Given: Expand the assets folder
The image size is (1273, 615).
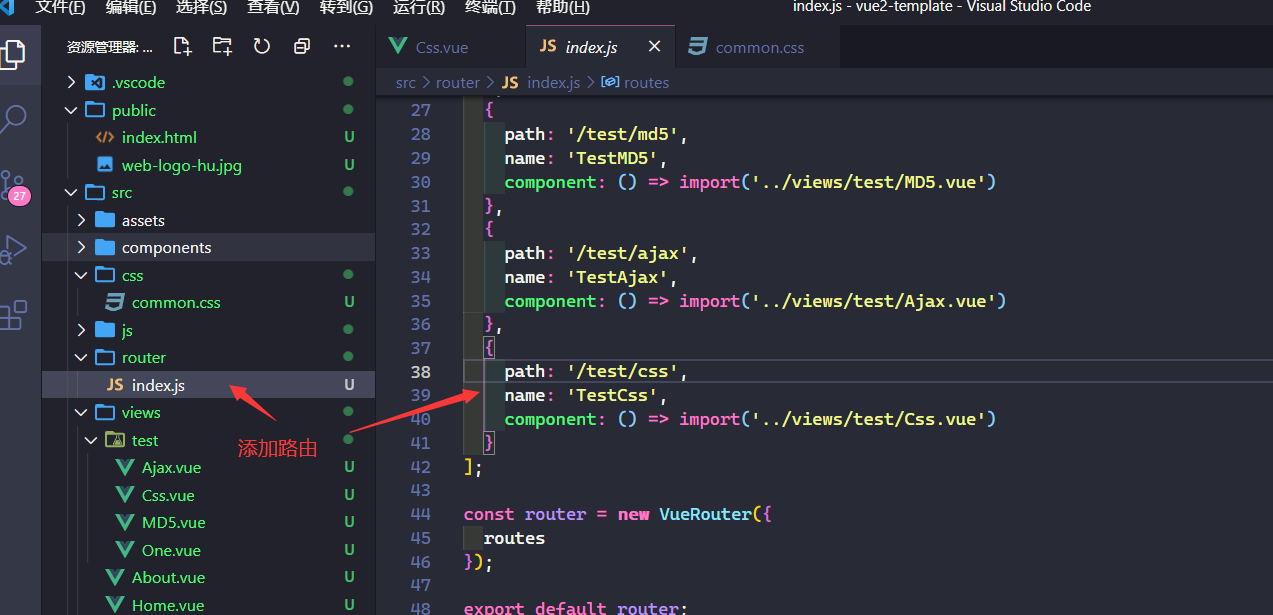Looking at the screenshot, I should 143,220.
